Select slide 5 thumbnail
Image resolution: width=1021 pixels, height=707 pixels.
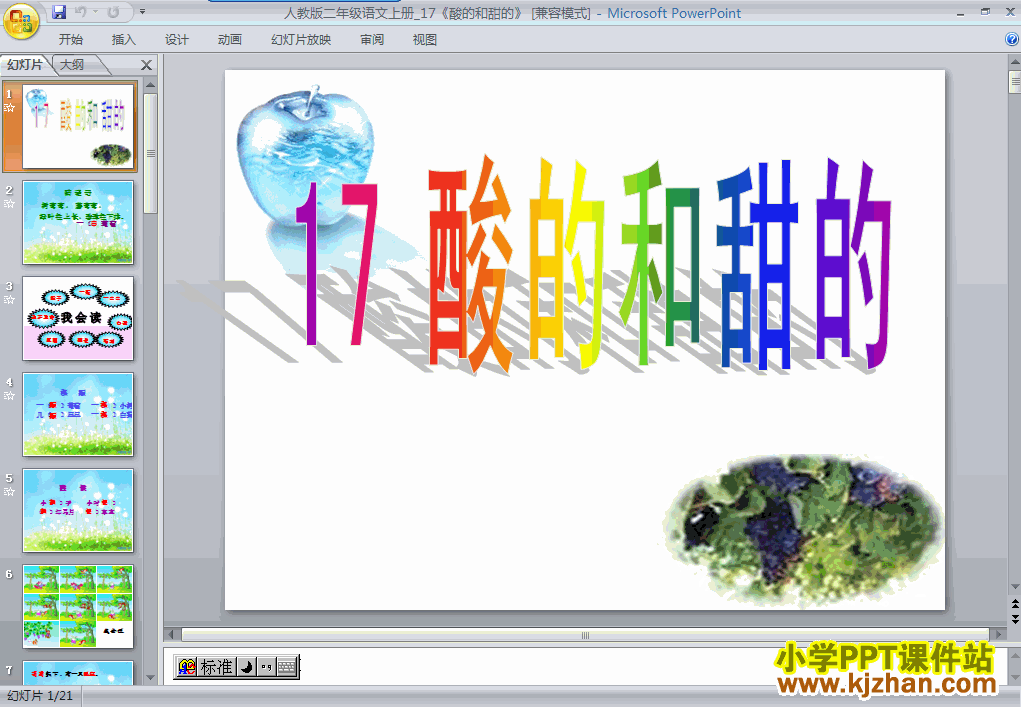[x=78, y=510]
